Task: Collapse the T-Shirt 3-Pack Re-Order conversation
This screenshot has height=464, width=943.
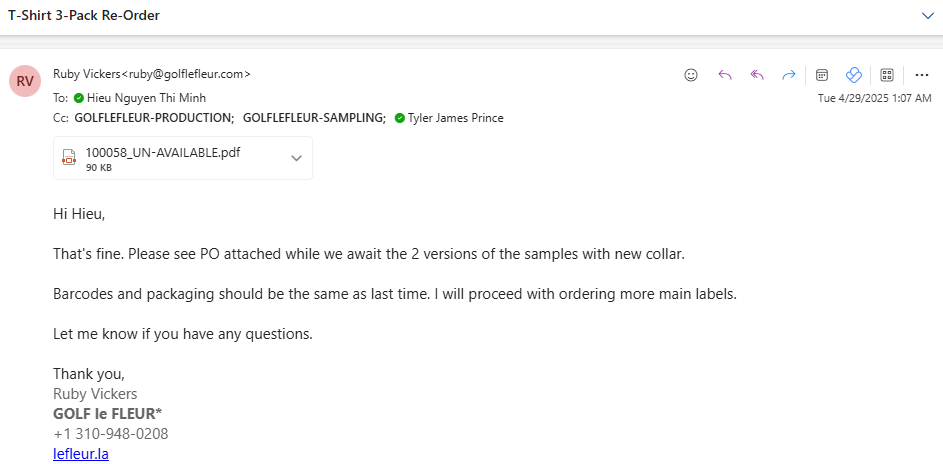Action: pos(927,16)
